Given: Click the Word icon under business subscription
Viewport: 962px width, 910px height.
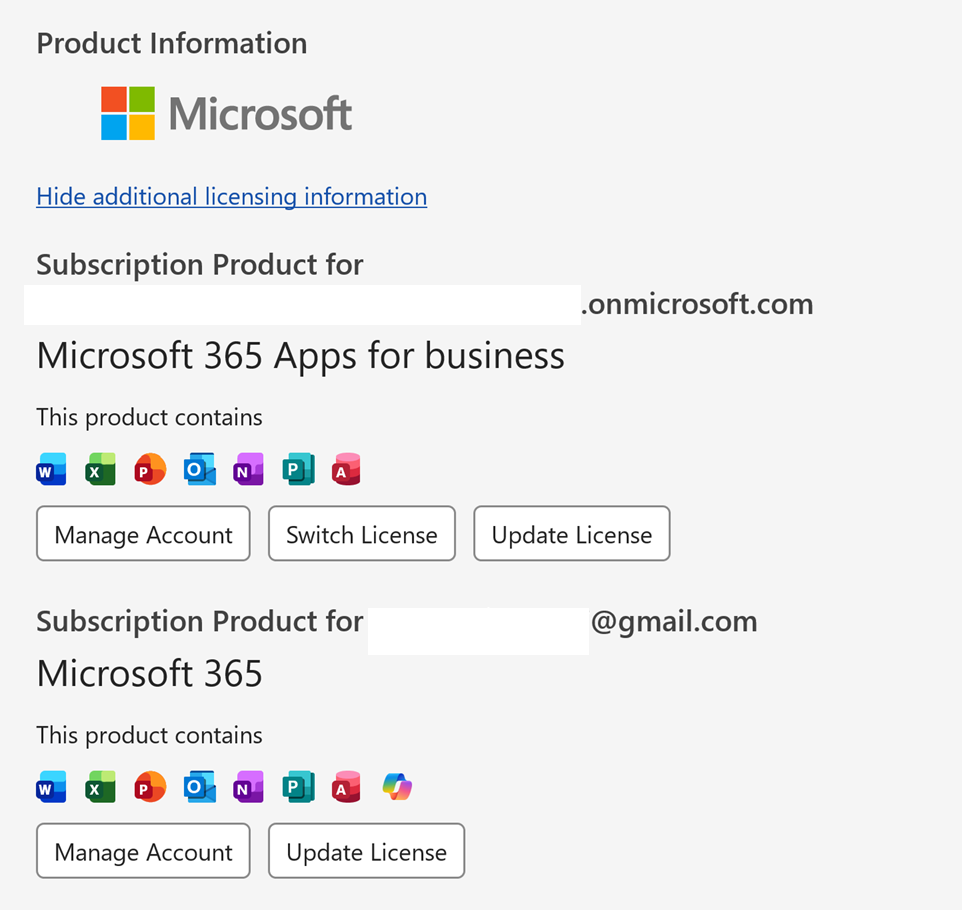Looking at the screenshot, I should (51, 469).
